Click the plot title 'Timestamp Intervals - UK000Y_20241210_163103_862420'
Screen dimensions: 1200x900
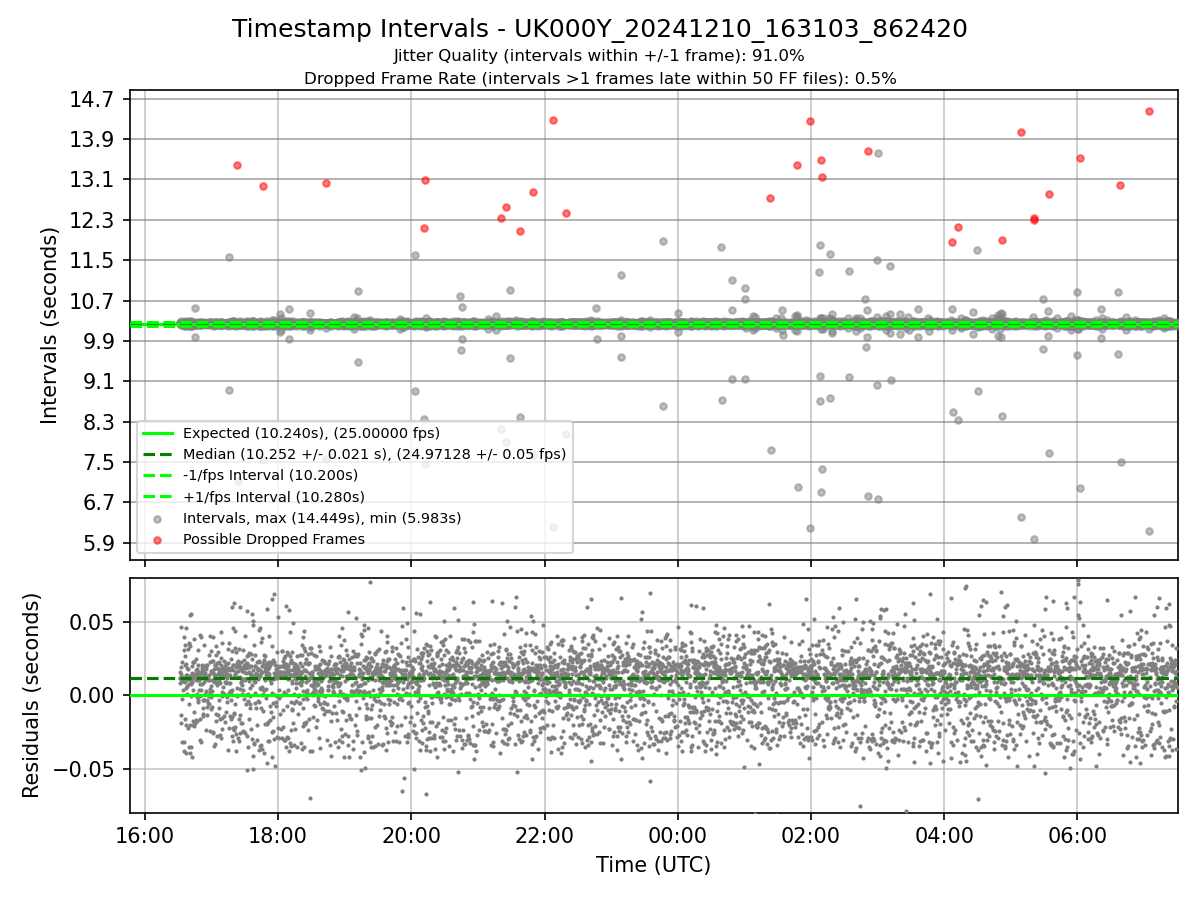[x=599, y=29]
